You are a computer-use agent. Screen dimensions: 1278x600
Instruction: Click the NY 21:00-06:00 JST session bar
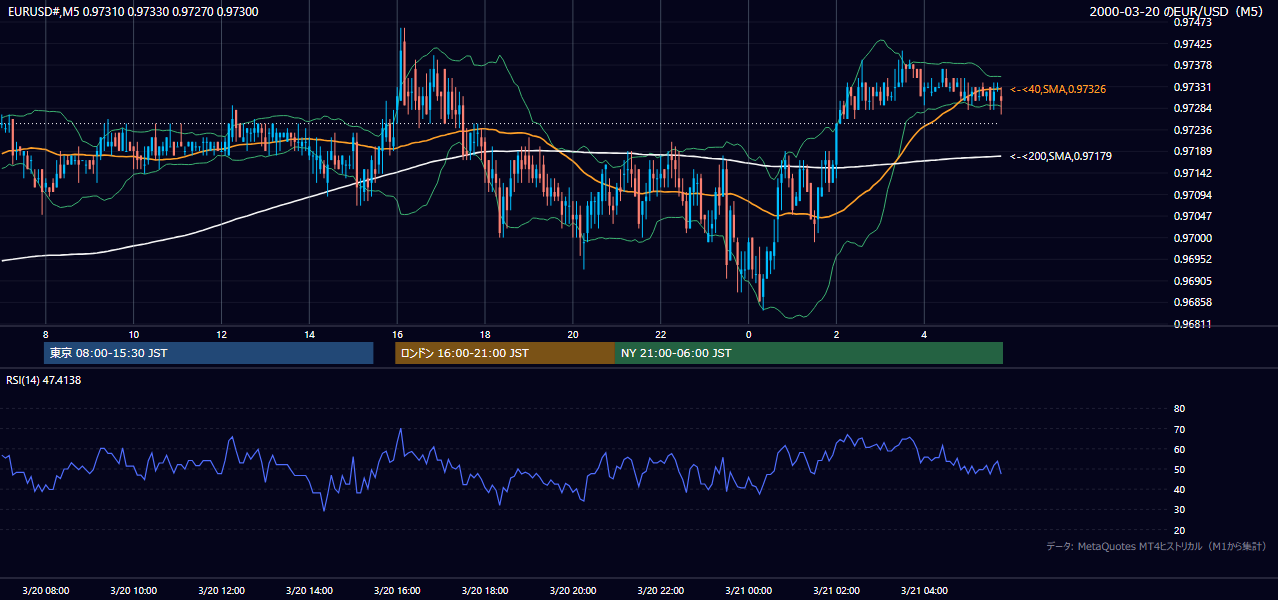(809, 353)
